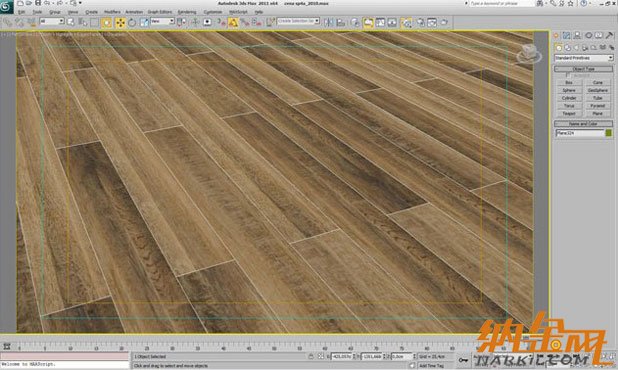Click the Select Object tool icon
The image size is (618, 370).
pos(71,22)
